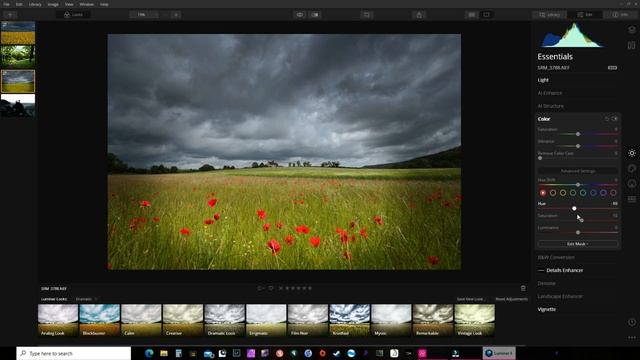This screenshot has height=360, width=640.
Task: Apply the Vintage Look thumbnail
Action: (475, 320)
